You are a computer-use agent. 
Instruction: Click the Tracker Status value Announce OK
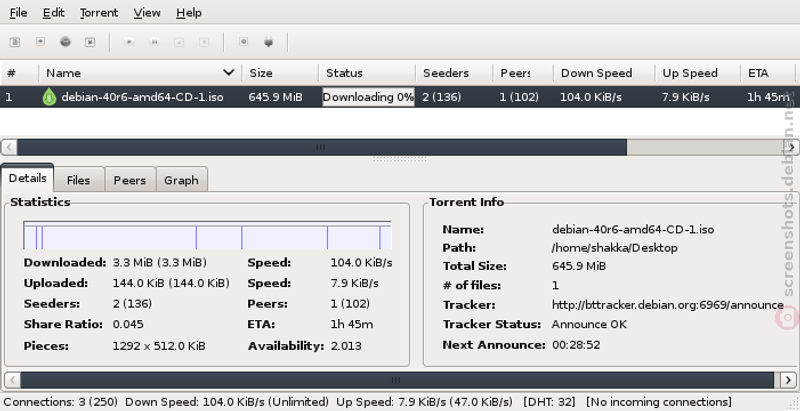[x=589, y=324]
